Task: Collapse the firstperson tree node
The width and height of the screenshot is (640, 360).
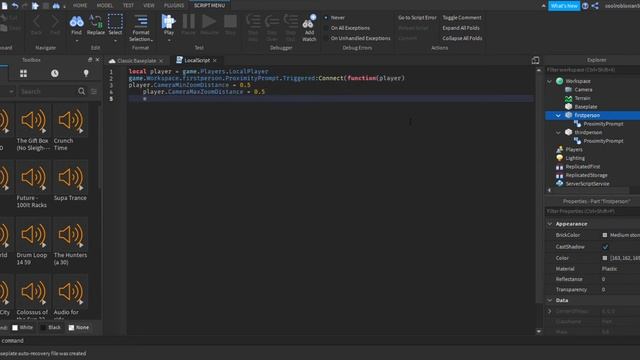Action: 558,116
